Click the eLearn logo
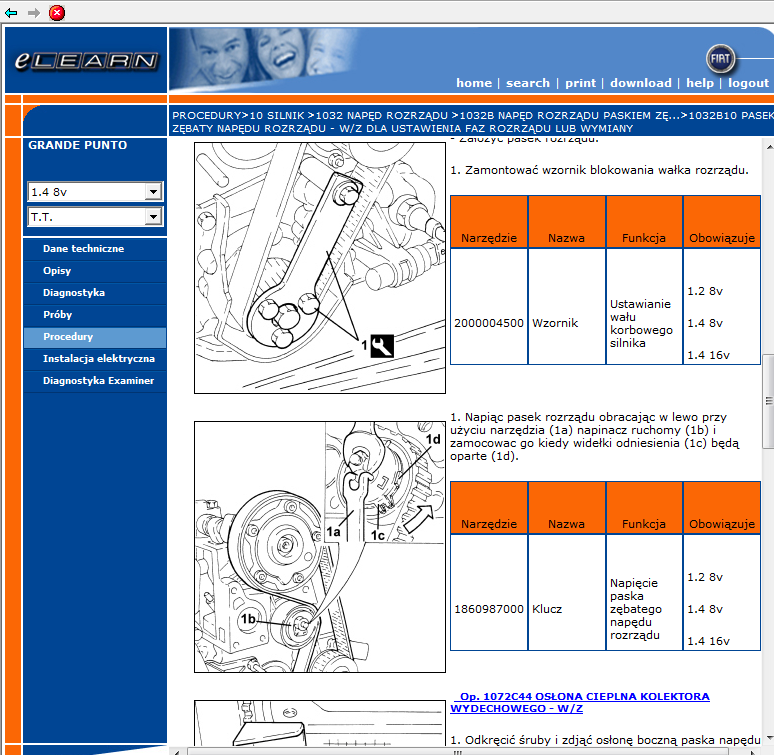 pos(86,61)
